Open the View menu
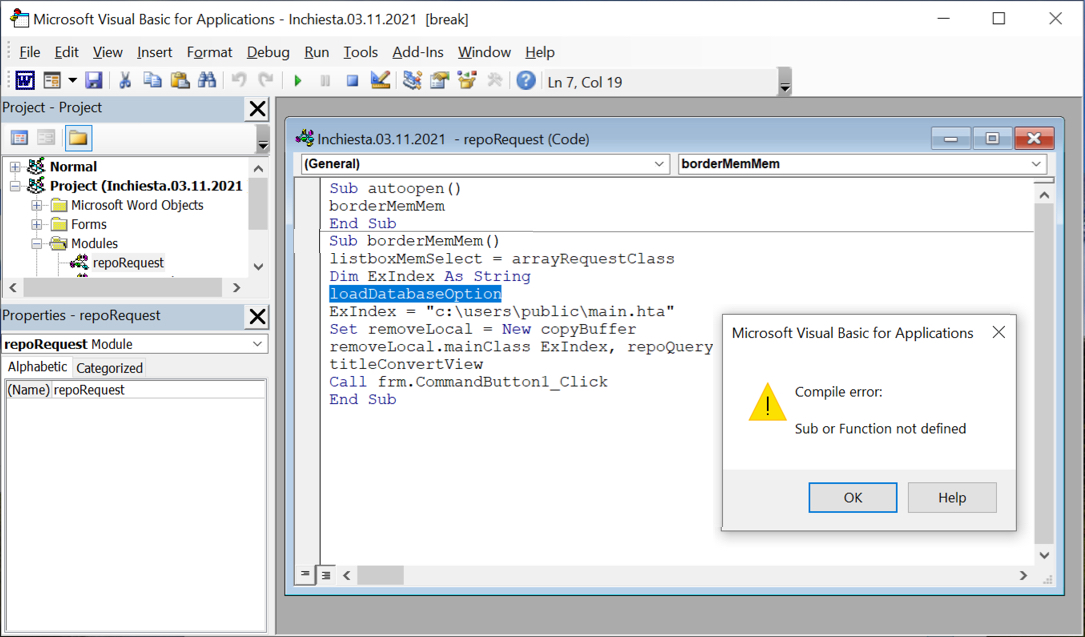Screen dimensions: 1085x637 pyautogui.click(x=107, y=52)
